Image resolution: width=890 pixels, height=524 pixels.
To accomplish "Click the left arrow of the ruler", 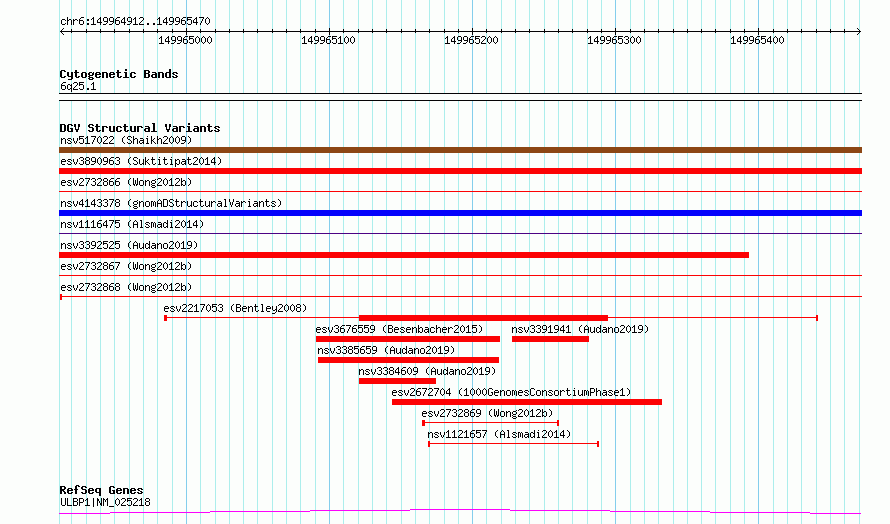I will (62, 31).
